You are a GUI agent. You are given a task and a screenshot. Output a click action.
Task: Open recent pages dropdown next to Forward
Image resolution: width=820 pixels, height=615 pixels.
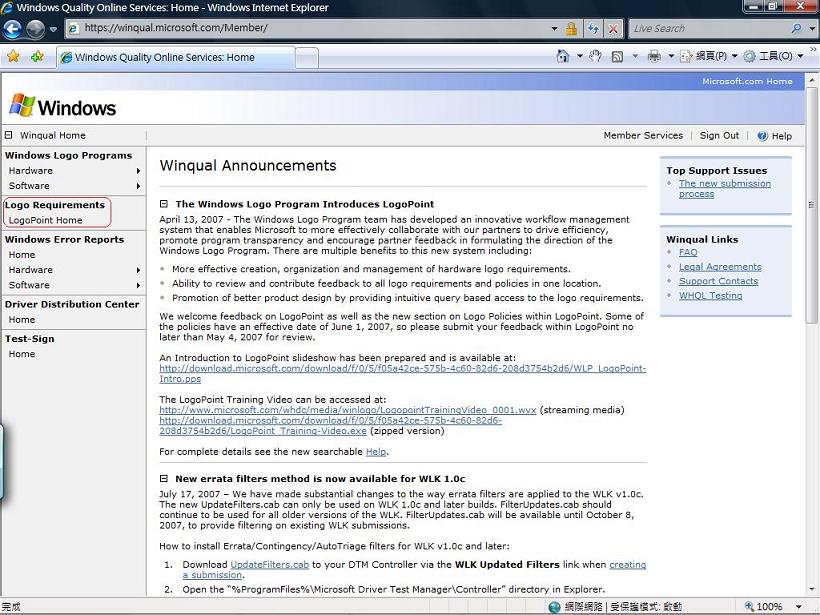point(53,29)
